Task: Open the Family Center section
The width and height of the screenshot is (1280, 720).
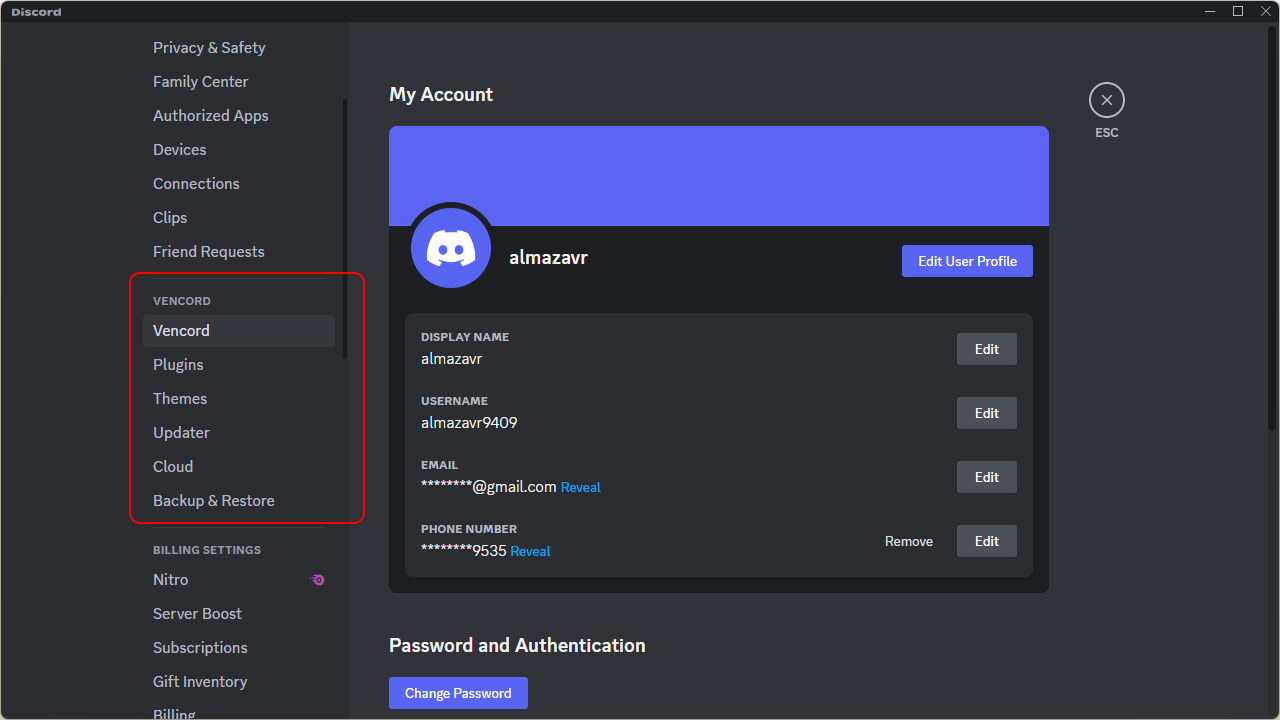Action: click(238, 82)
